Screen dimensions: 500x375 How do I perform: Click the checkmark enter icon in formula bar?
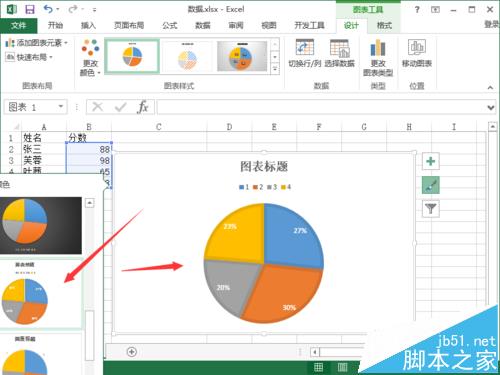(120, 107)
